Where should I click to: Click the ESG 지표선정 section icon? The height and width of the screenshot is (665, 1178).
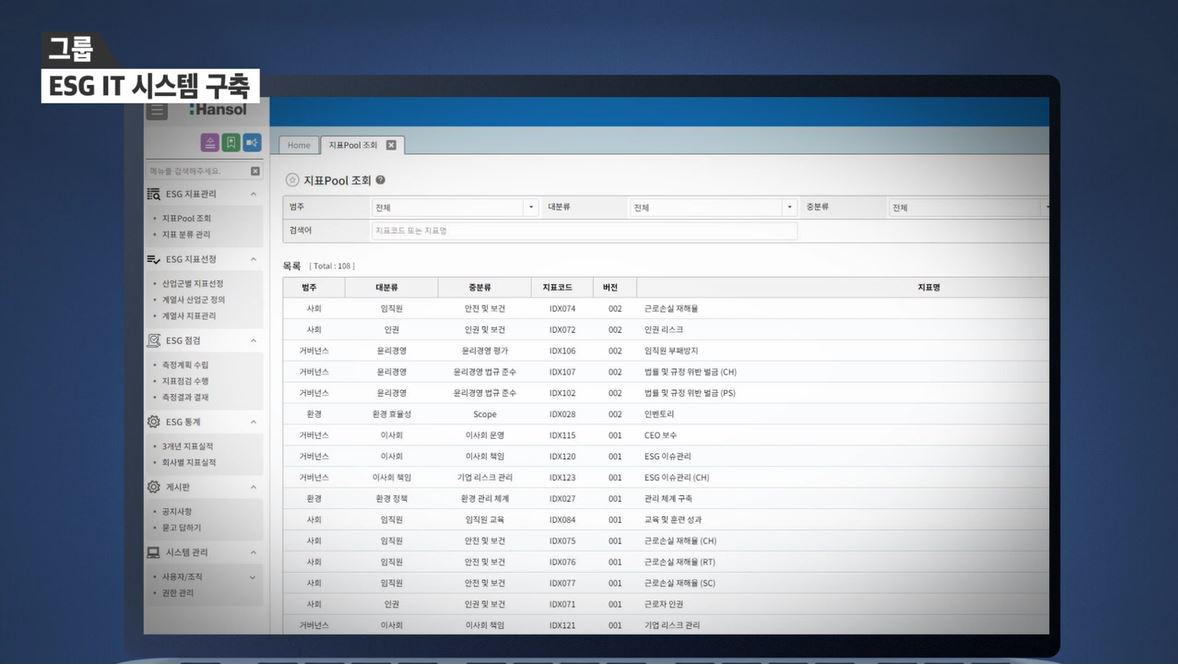pyautogui.click(x=153, y=259)
